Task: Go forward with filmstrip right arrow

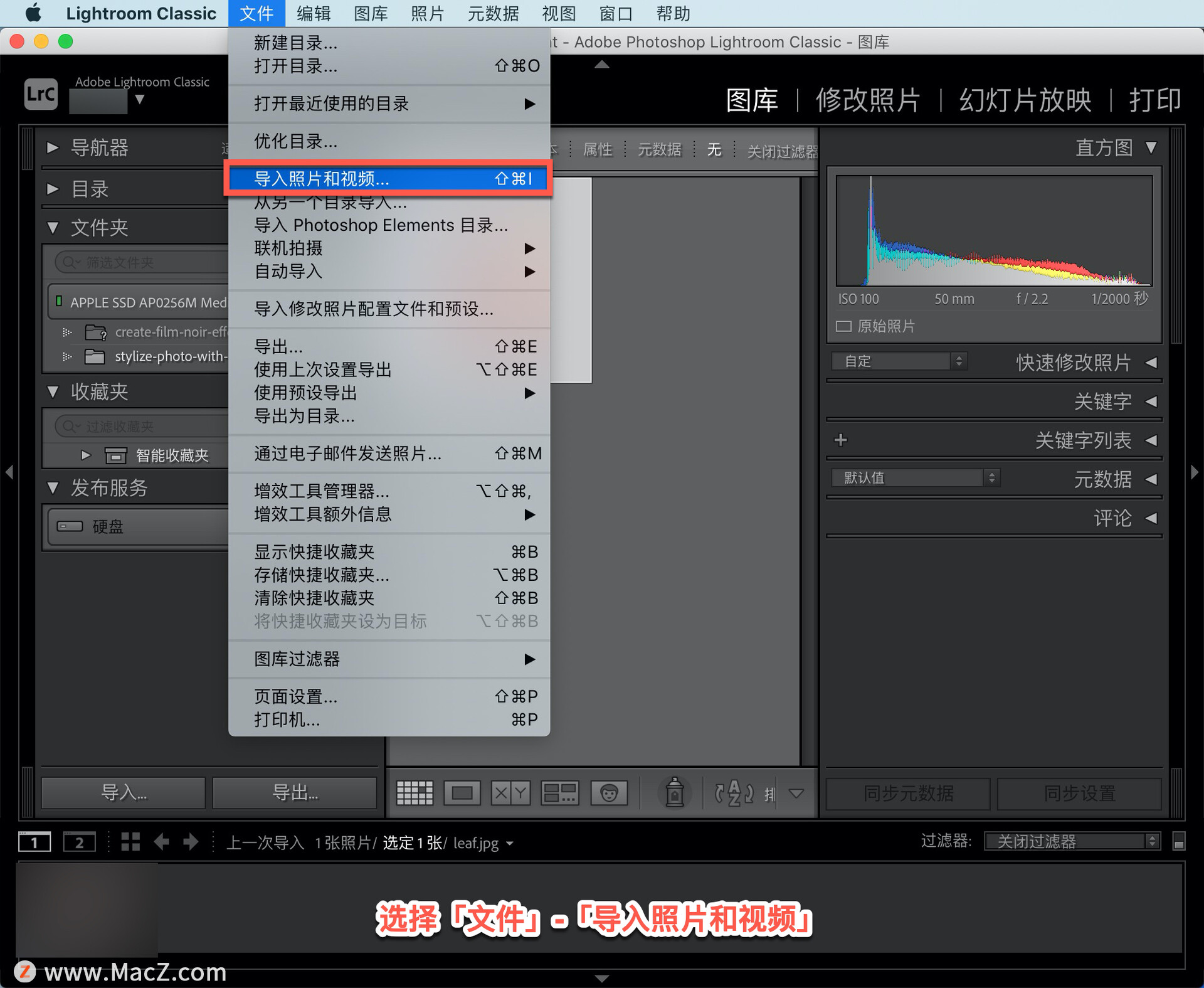Action: pos(191,842)
